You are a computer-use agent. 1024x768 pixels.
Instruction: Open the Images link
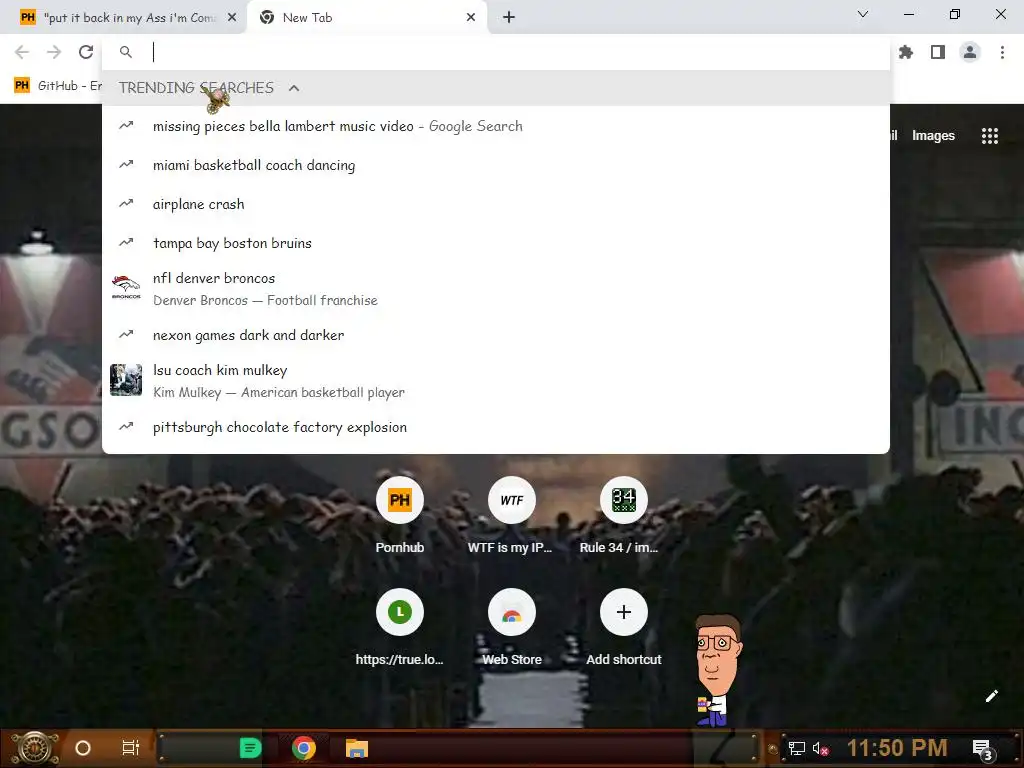tap(933, 136)
